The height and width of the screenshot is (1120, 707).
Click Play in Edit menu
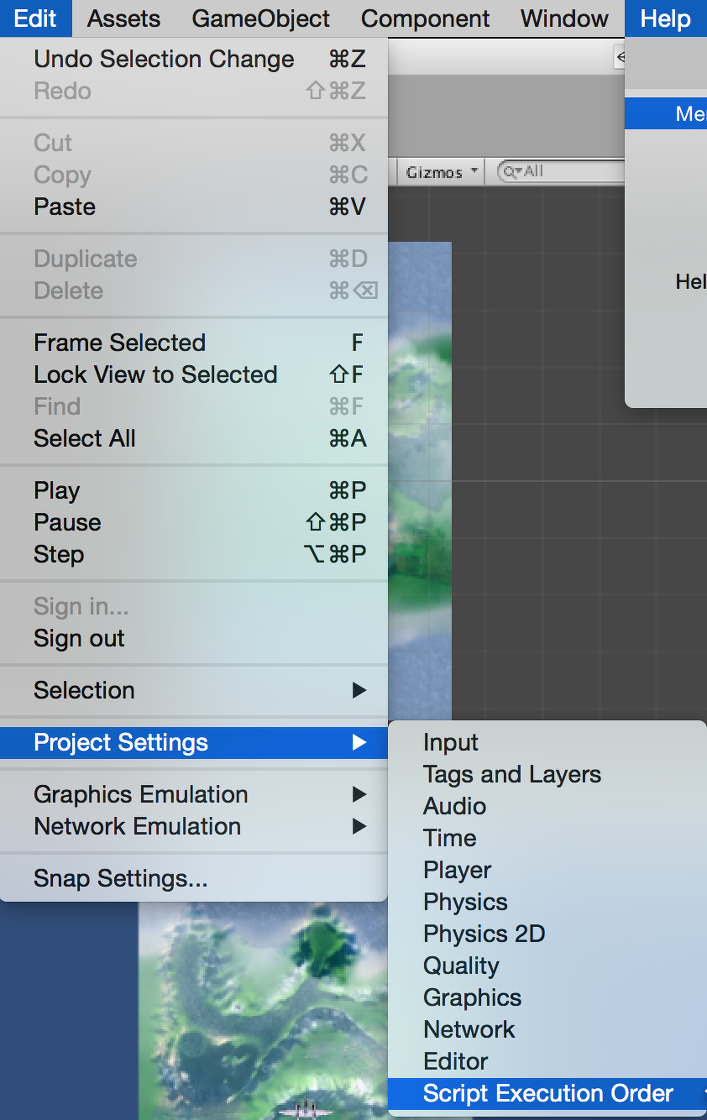(57, 491)
